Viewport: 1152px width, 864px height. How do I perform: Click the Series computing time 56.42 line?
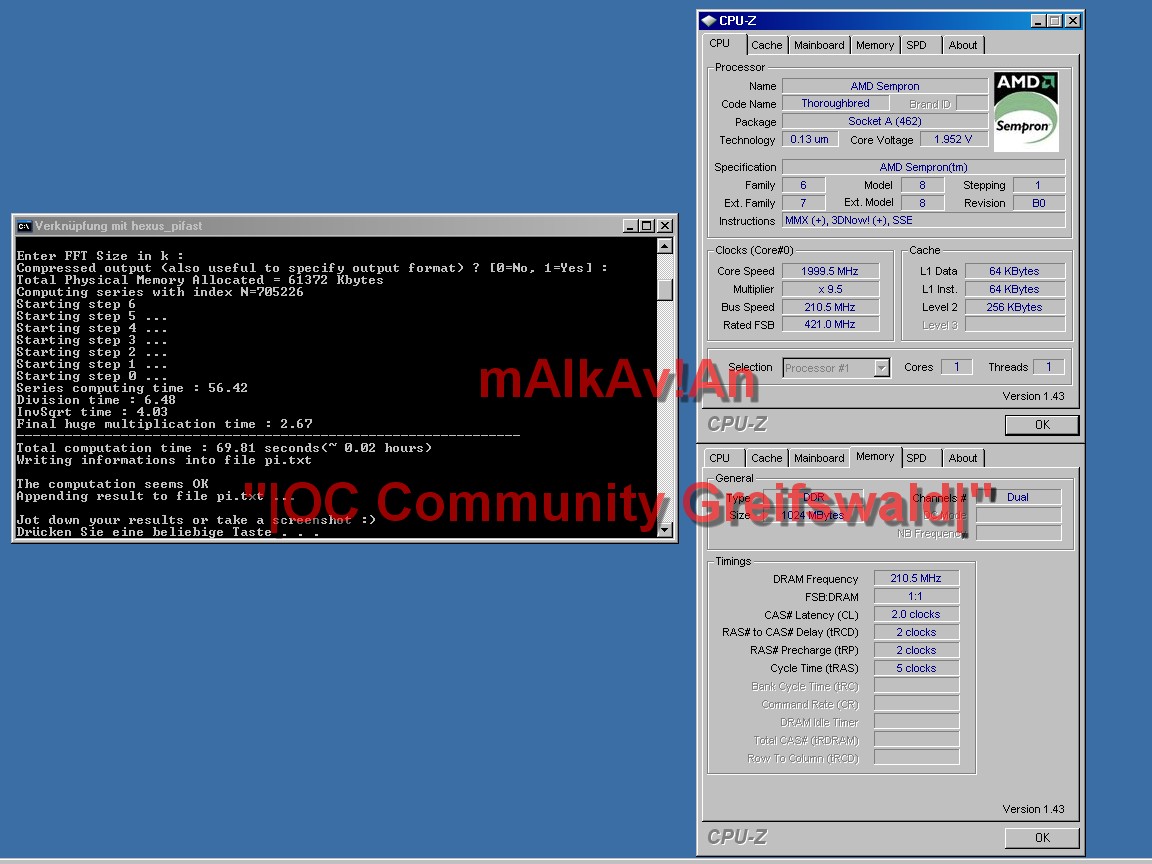pyautogui.click(x=132, y=387)
